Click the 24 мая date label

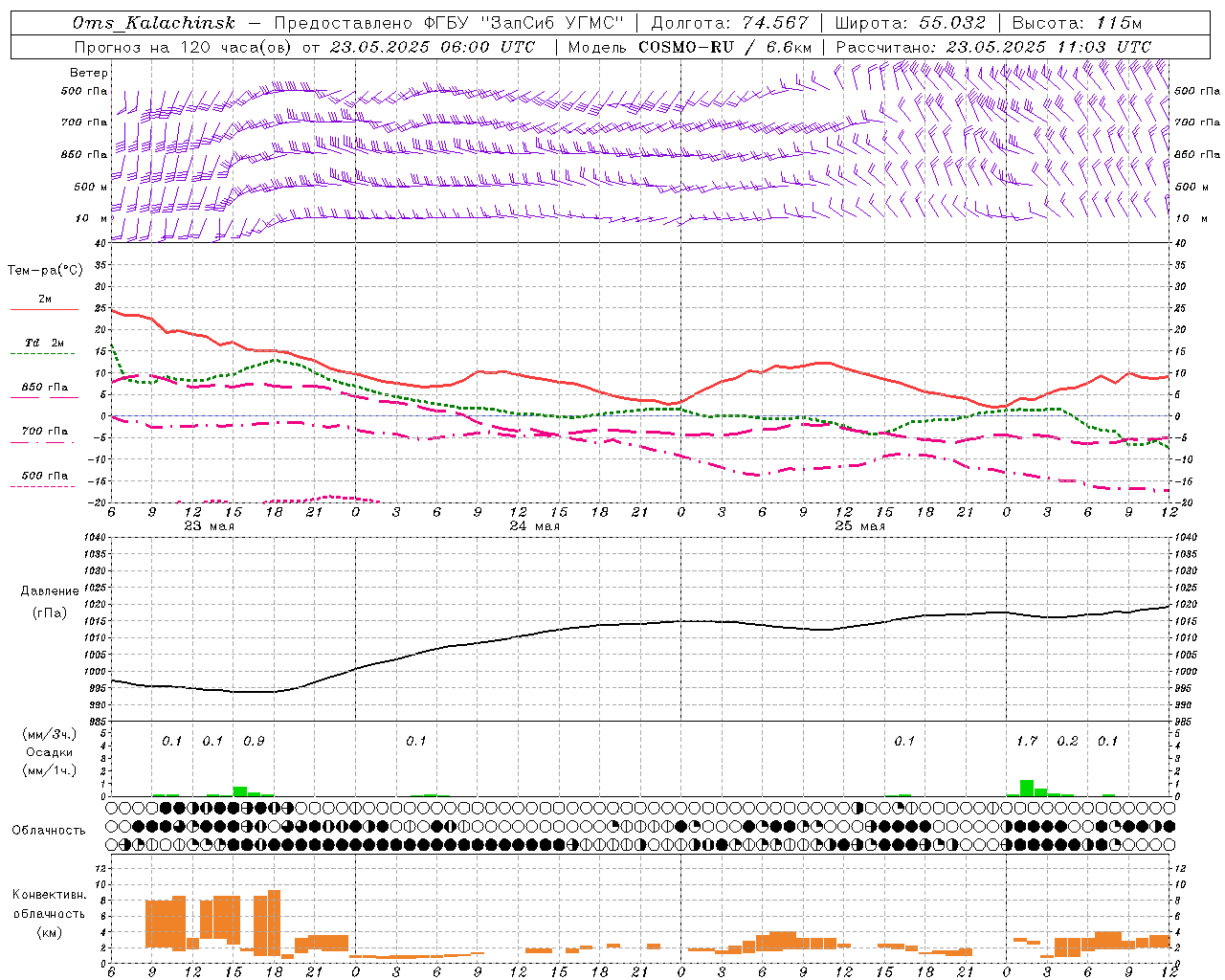(534, 526)
